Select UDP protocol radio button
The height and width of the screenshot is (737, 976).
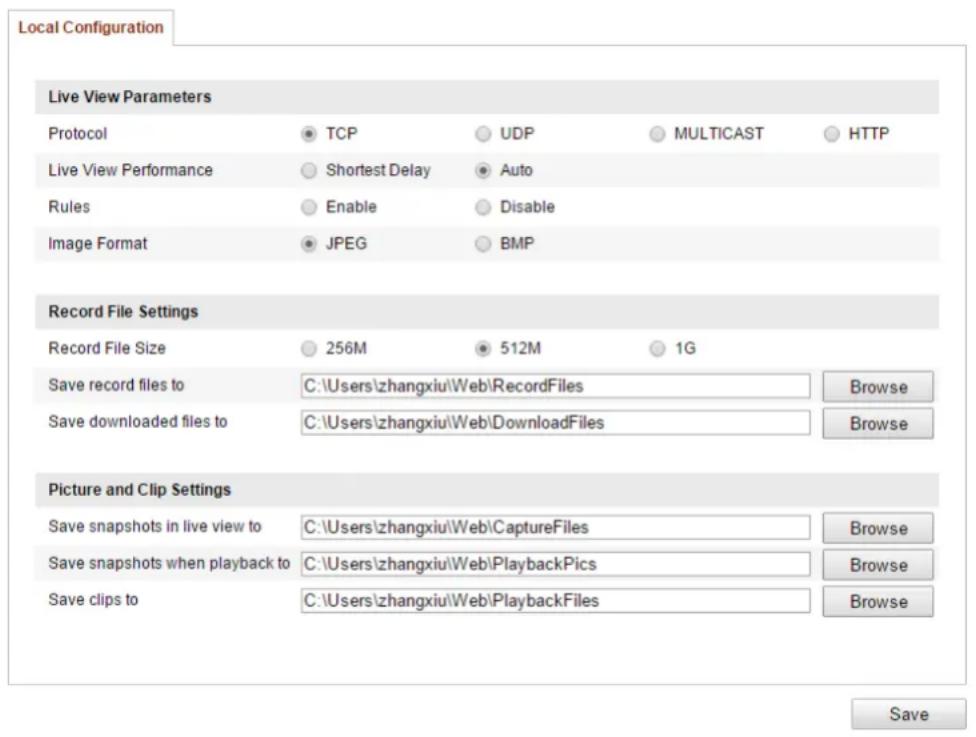[x=483, y=134]
